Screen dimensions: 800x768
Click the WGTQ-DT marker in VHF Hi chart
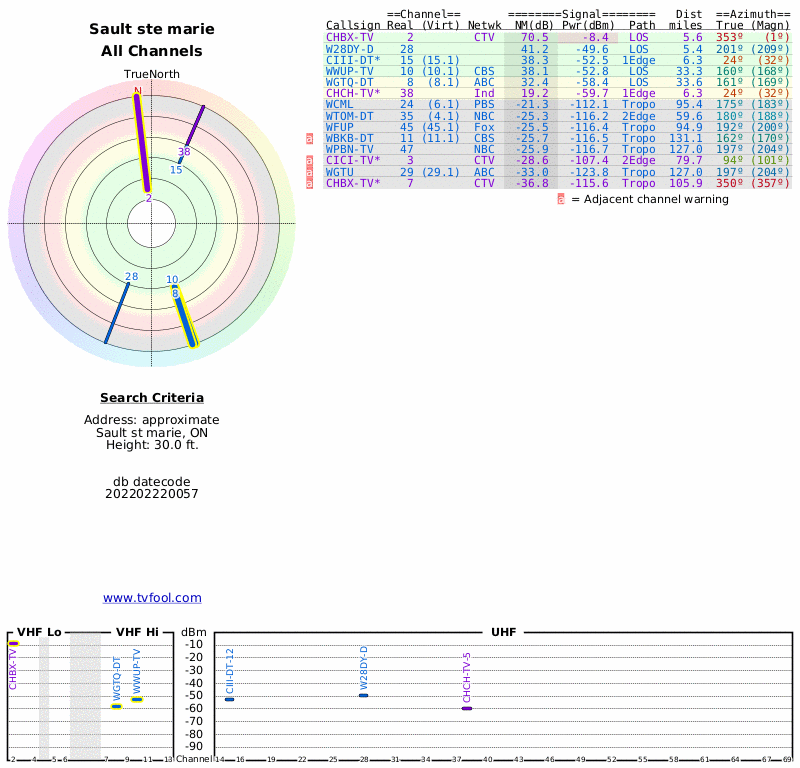[x=116, y=706]
